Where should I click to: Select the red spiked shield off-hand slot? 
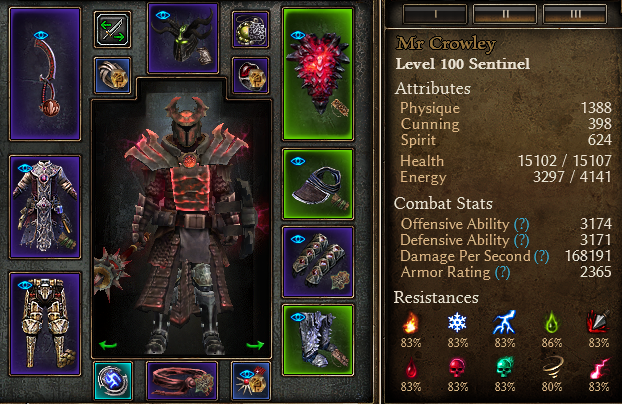click(318, 74)
